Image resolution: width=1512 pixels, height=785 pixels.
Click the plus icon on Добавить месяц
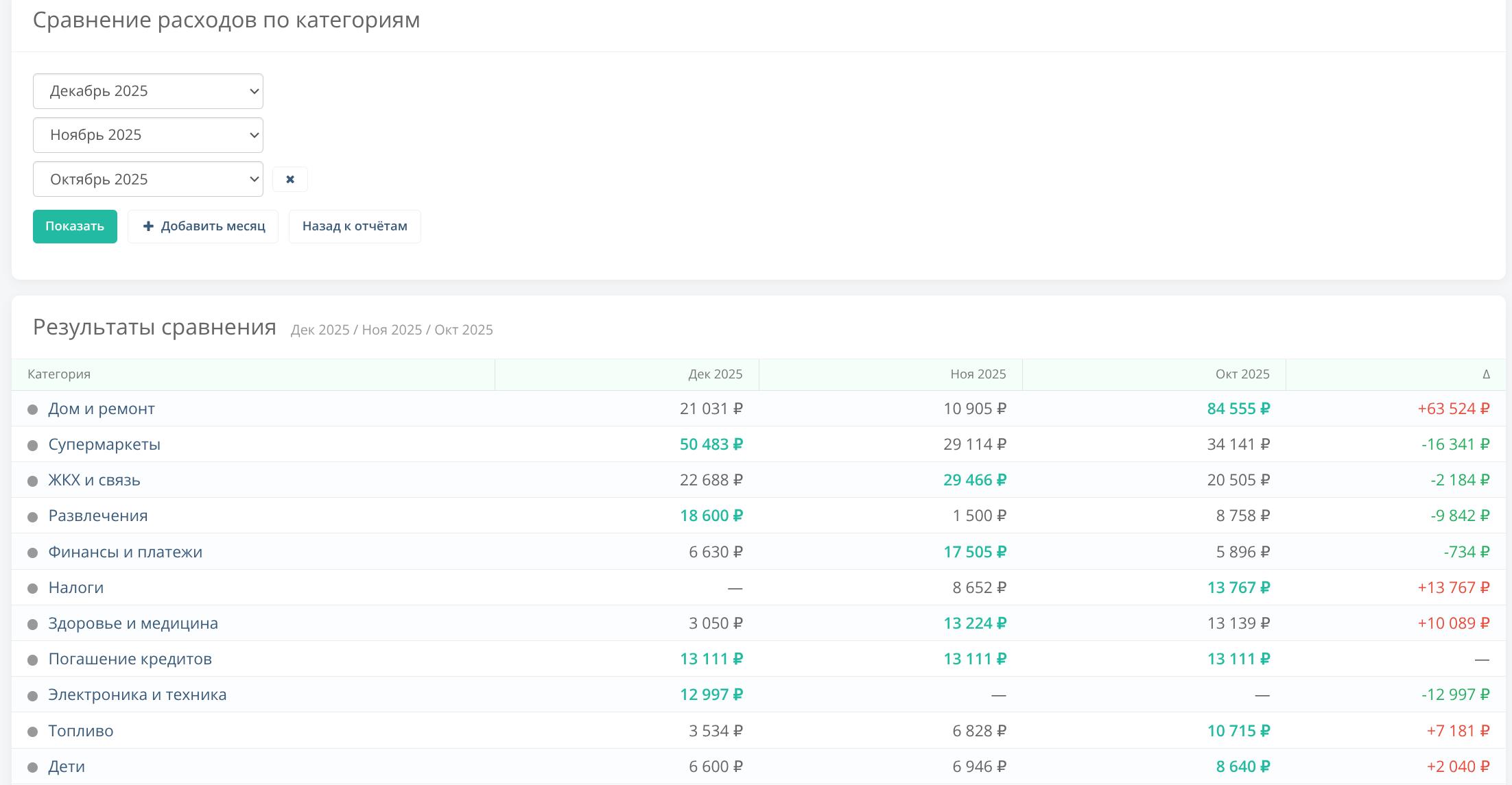click(x=148, y=226)
